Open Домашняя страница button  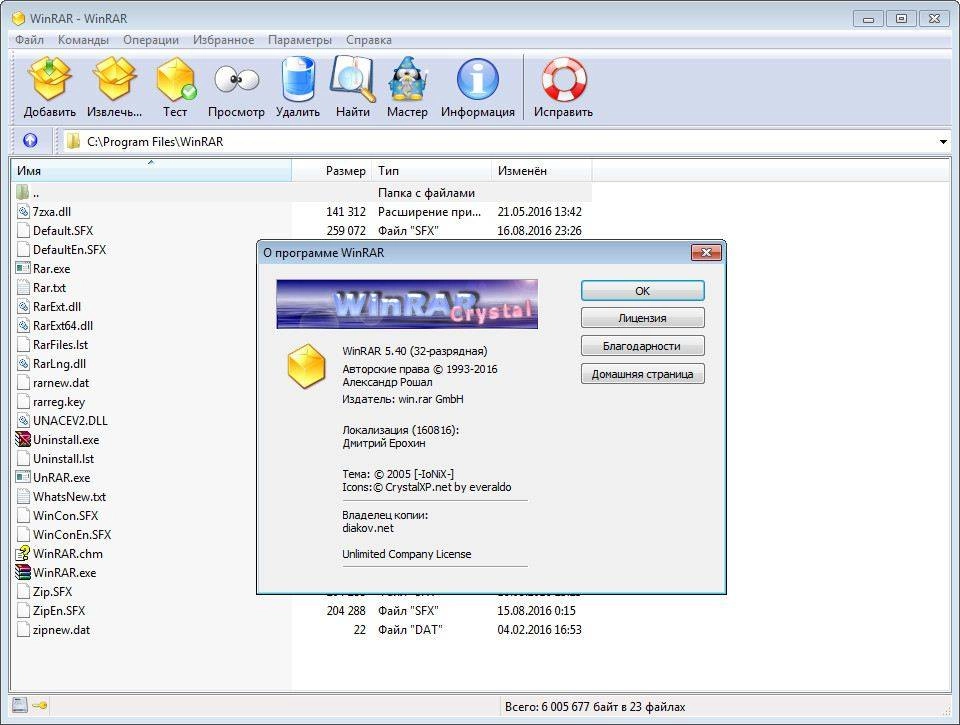pos(642,374)
